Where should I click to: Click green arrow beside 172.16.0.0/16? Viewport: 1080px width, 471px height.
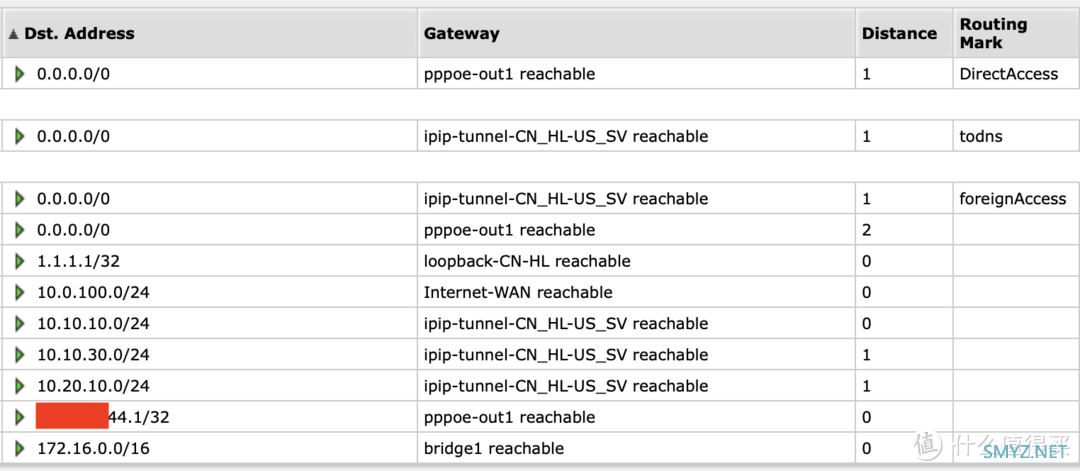[20, 448]
